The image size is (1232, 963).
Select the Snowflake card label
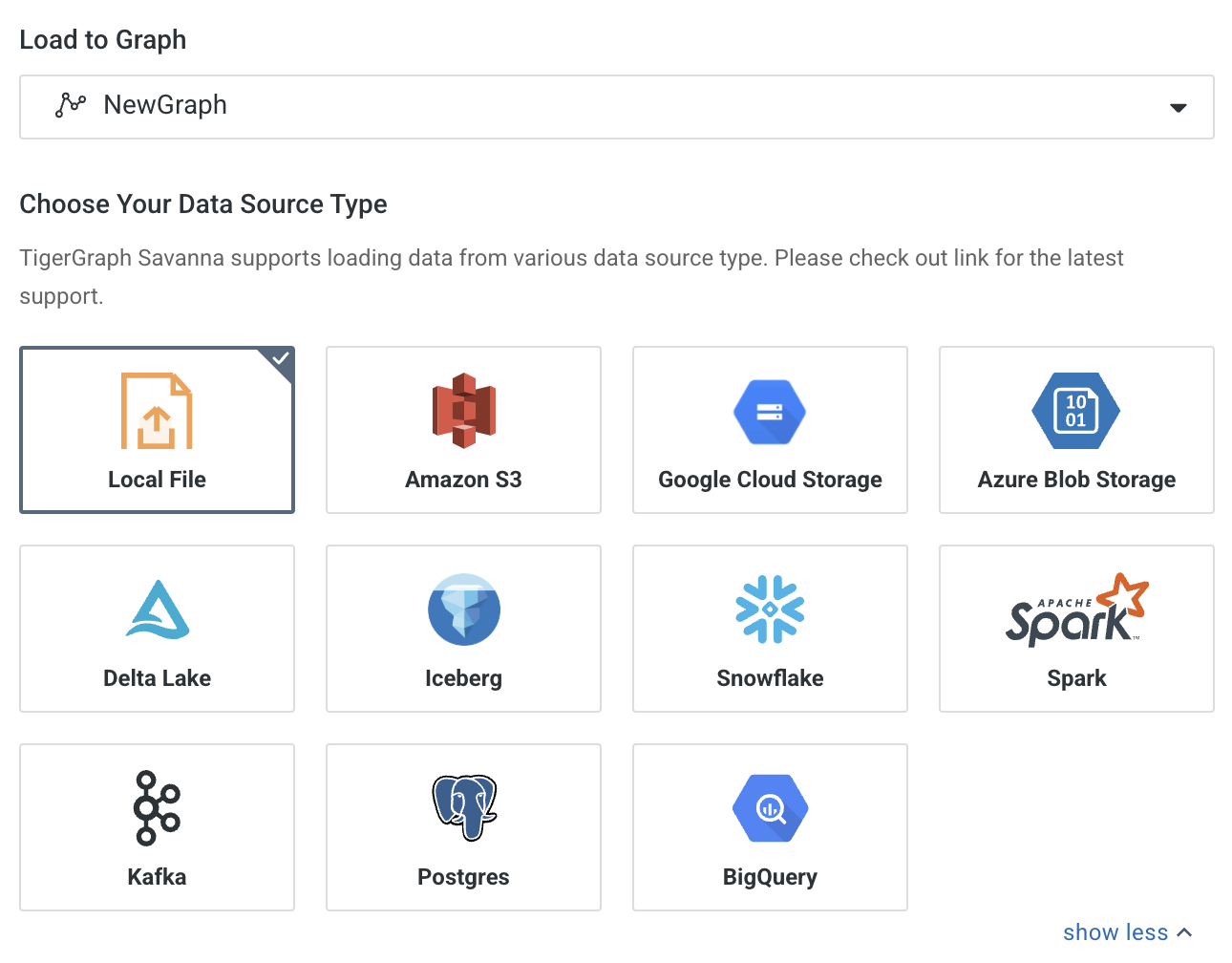click(x=770, y=678)
